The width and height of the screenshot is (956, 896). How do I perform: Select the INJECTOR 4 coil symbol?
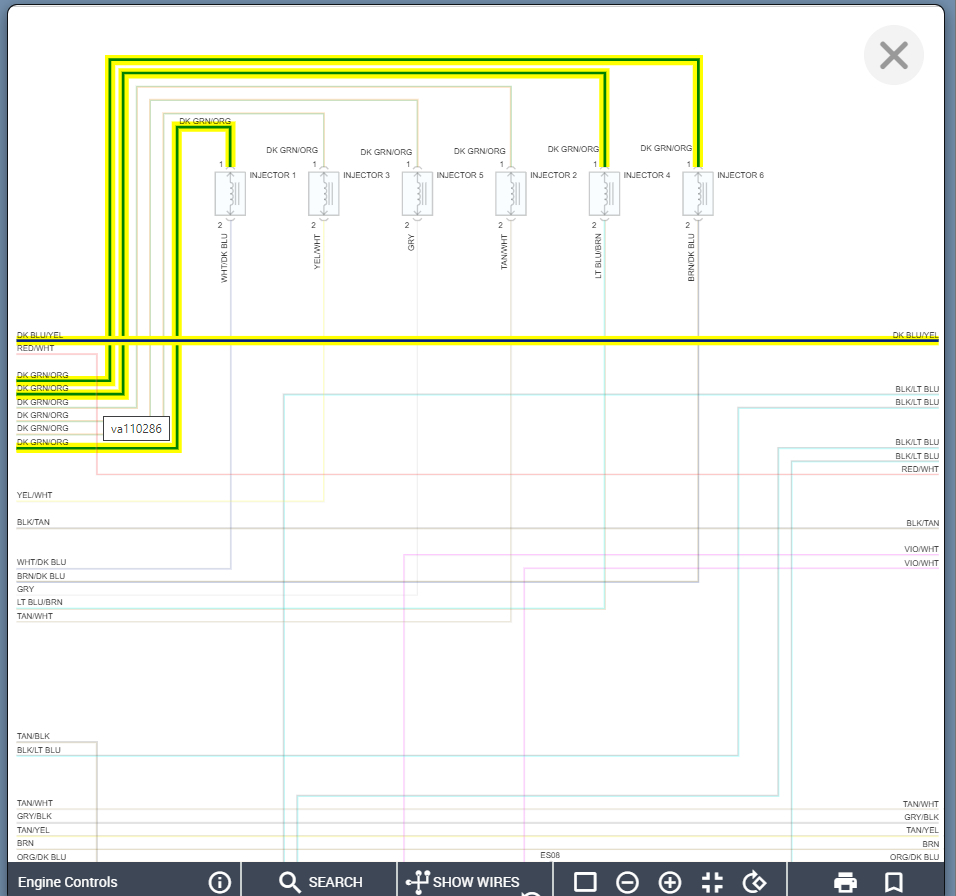(605, 194)
